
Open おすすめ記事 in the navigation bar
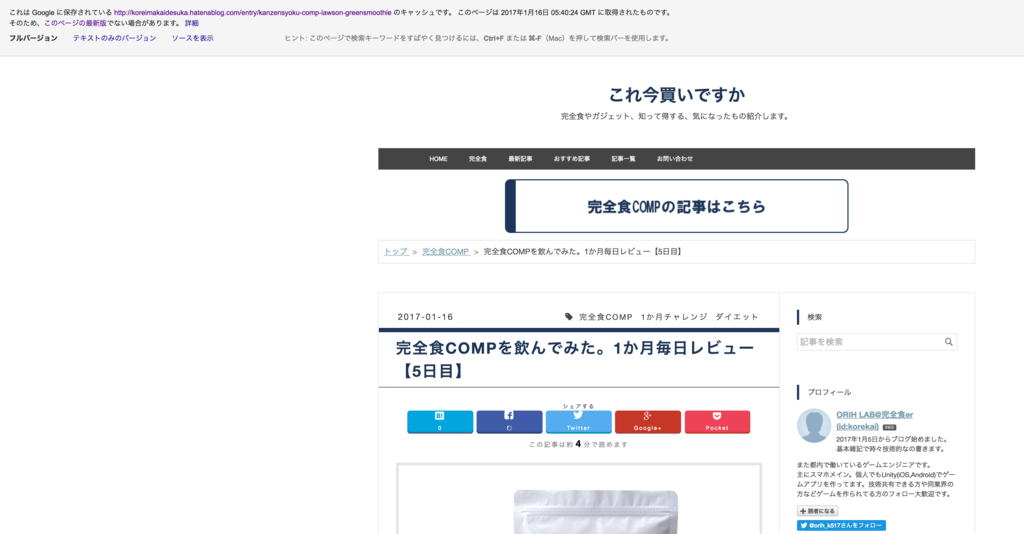click(x=572, y=159)
